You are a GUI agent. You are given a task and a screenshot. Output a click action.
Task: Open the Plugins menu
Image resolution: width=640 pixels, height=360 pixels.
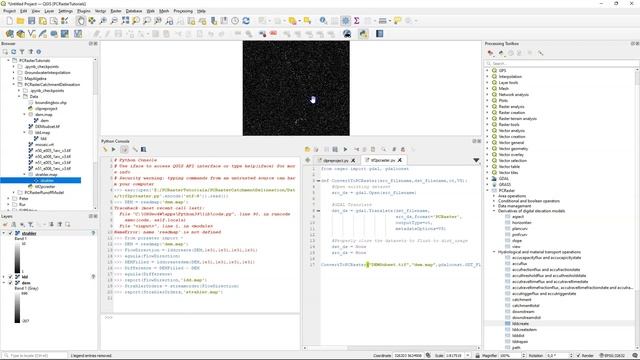(x=84, y=11)
